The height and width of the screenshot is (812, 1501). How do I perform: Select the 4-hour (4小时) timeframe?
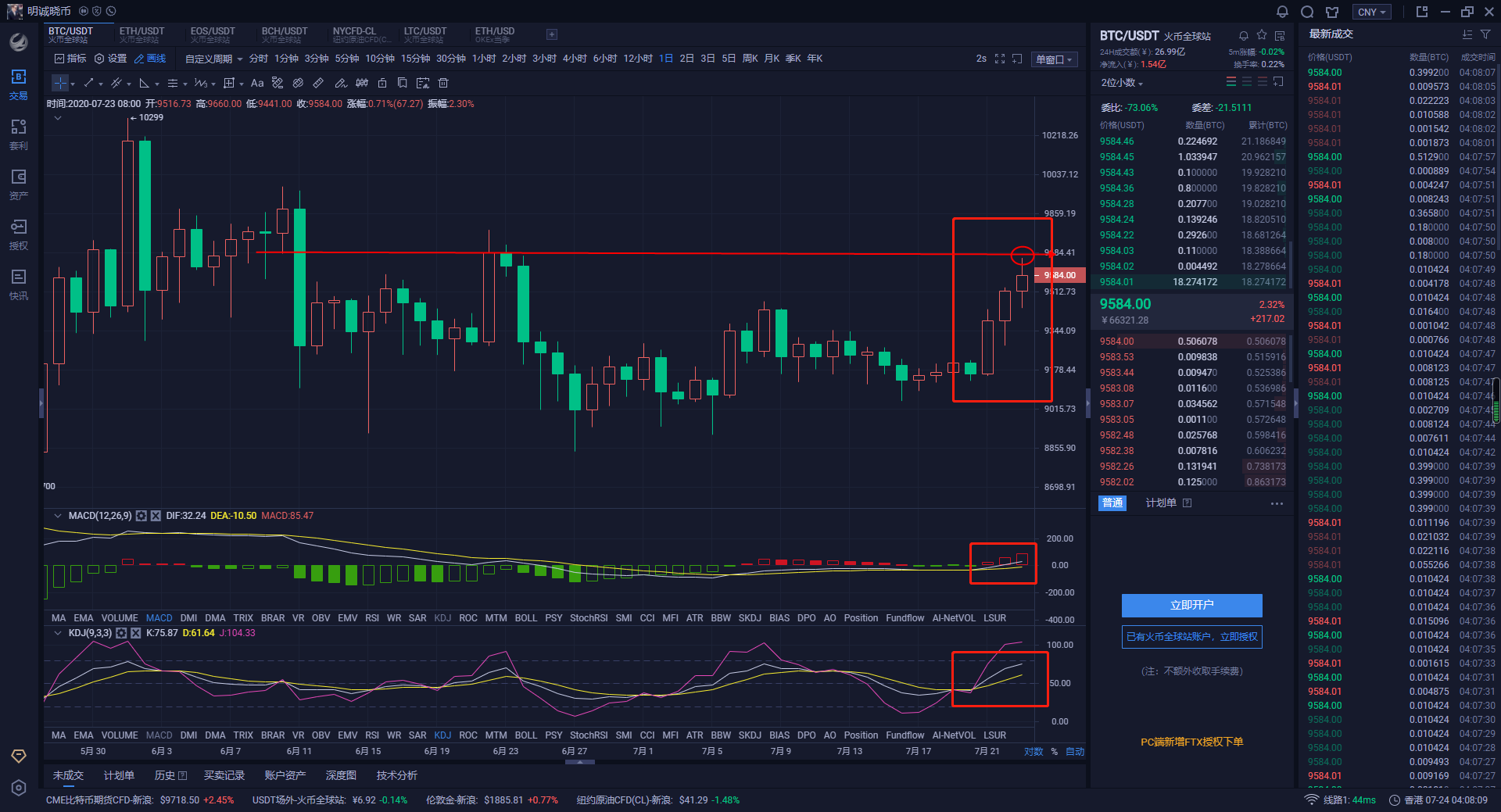575,59
